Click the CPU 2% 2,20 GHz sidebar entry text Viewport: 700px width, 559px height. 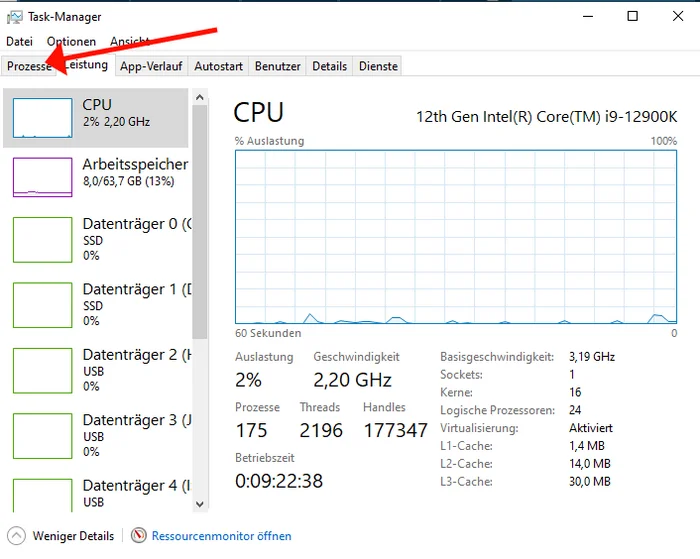click(116, 113)
